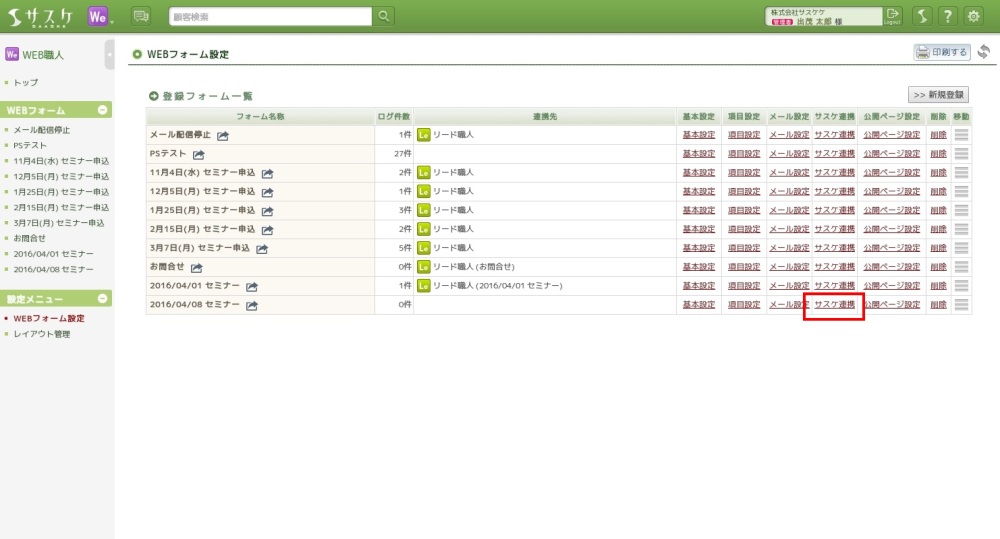Go to トップ in the sidebar
1000x539 pixels.
[26, 82]
